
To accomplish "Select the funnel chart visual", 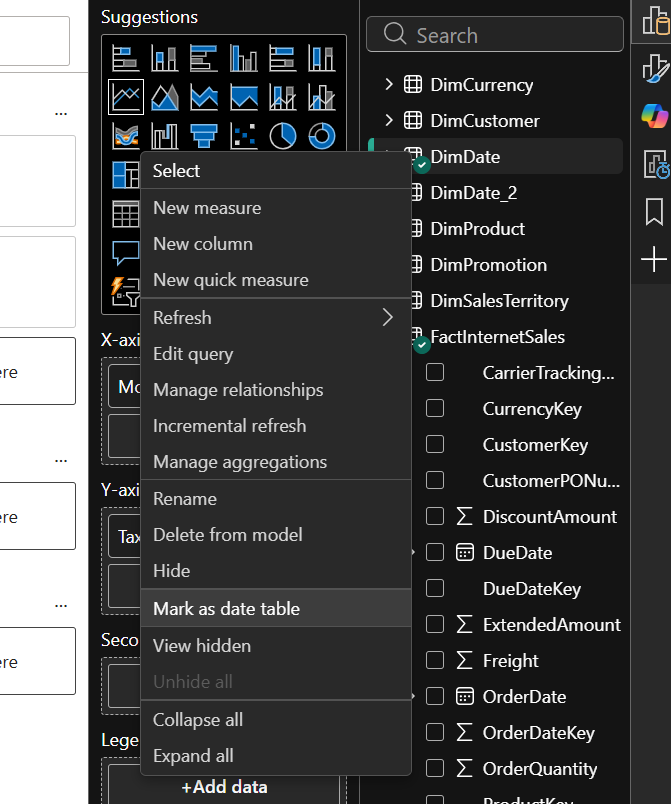I will (x=204, y=135).
